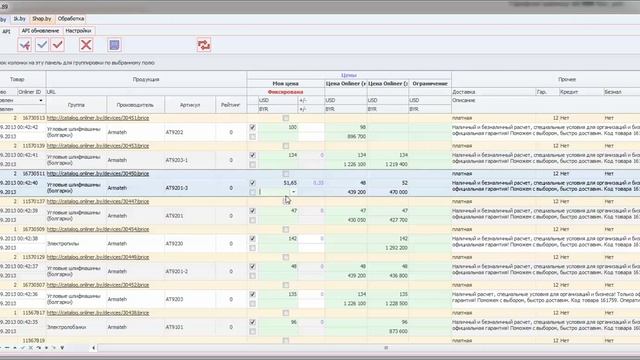Click the blue square stop icon
This screenshot has width=640, height=360.
pyautogui.click(x=114, y=45)
